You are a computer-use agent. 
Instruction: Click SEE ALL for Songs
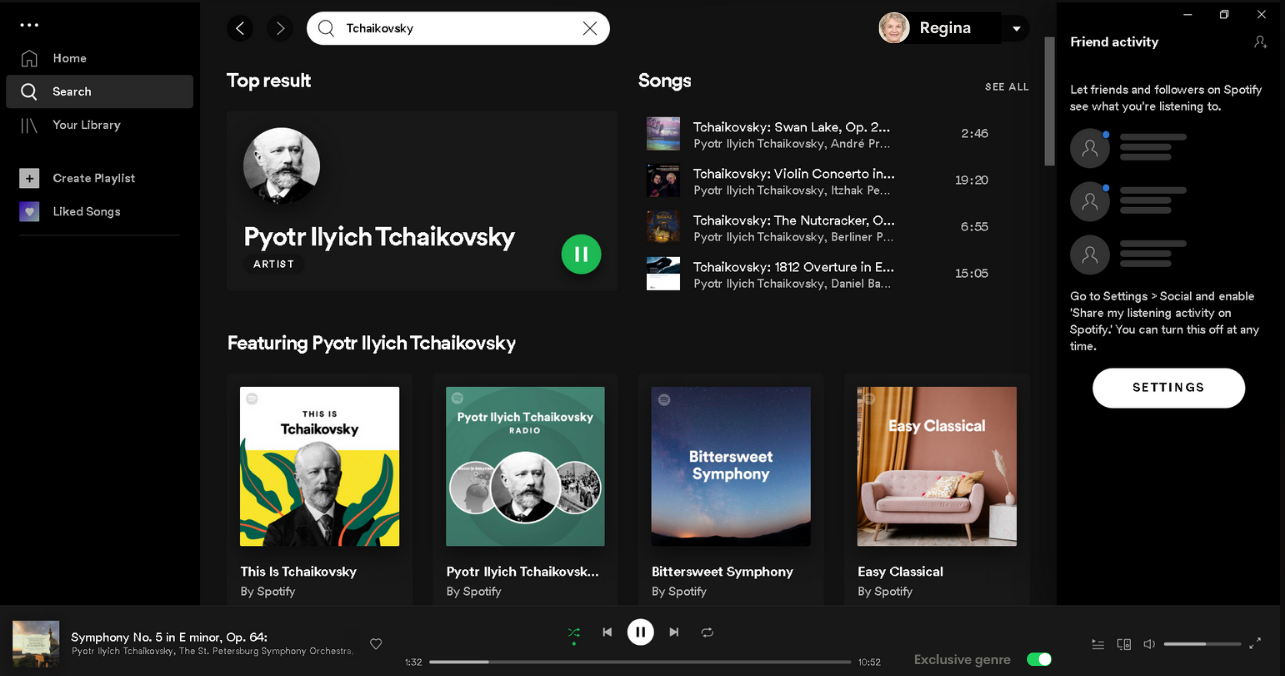[1007, 87]
